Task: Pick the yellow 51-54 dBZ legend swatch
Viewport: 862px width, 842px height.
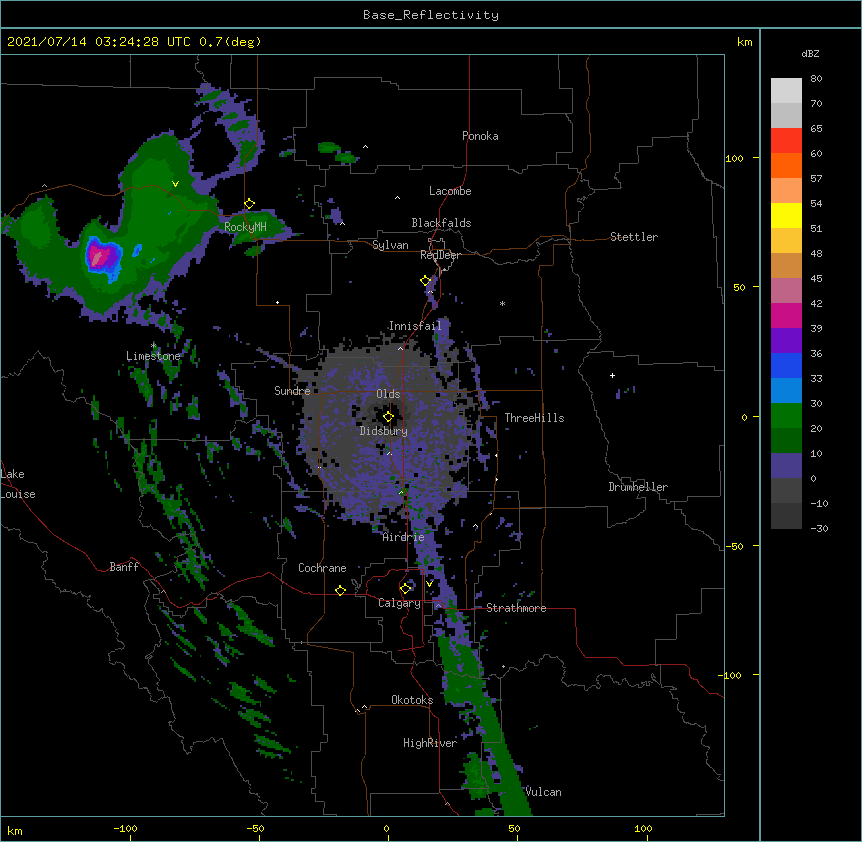Action: pos(786,215)
